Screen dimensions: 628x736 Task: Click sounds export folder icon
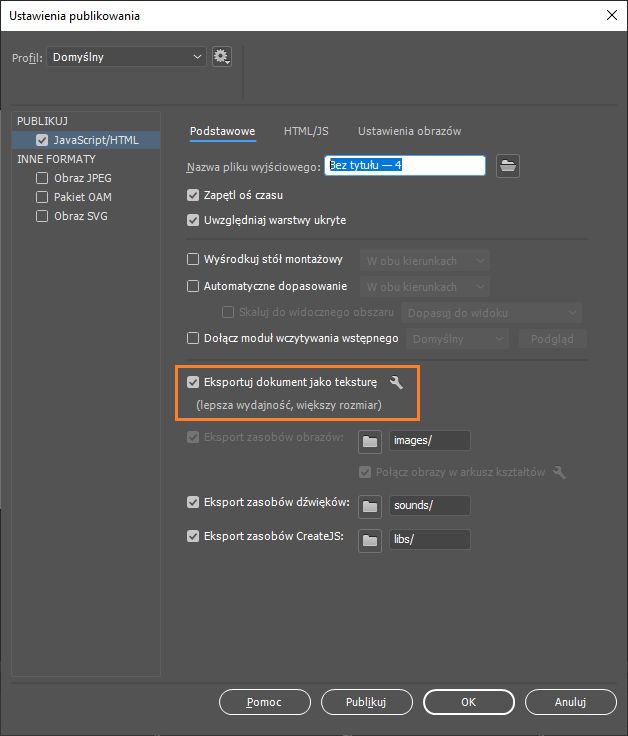(x=371, y=505)
